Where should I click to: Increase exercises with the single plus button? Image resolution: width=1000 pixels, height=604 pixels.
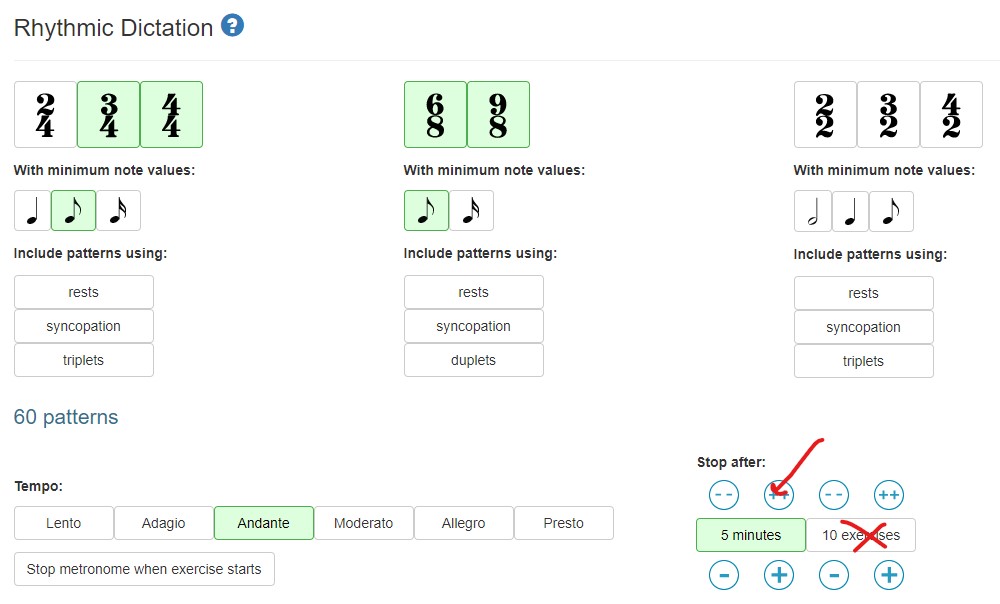point(888,575)
